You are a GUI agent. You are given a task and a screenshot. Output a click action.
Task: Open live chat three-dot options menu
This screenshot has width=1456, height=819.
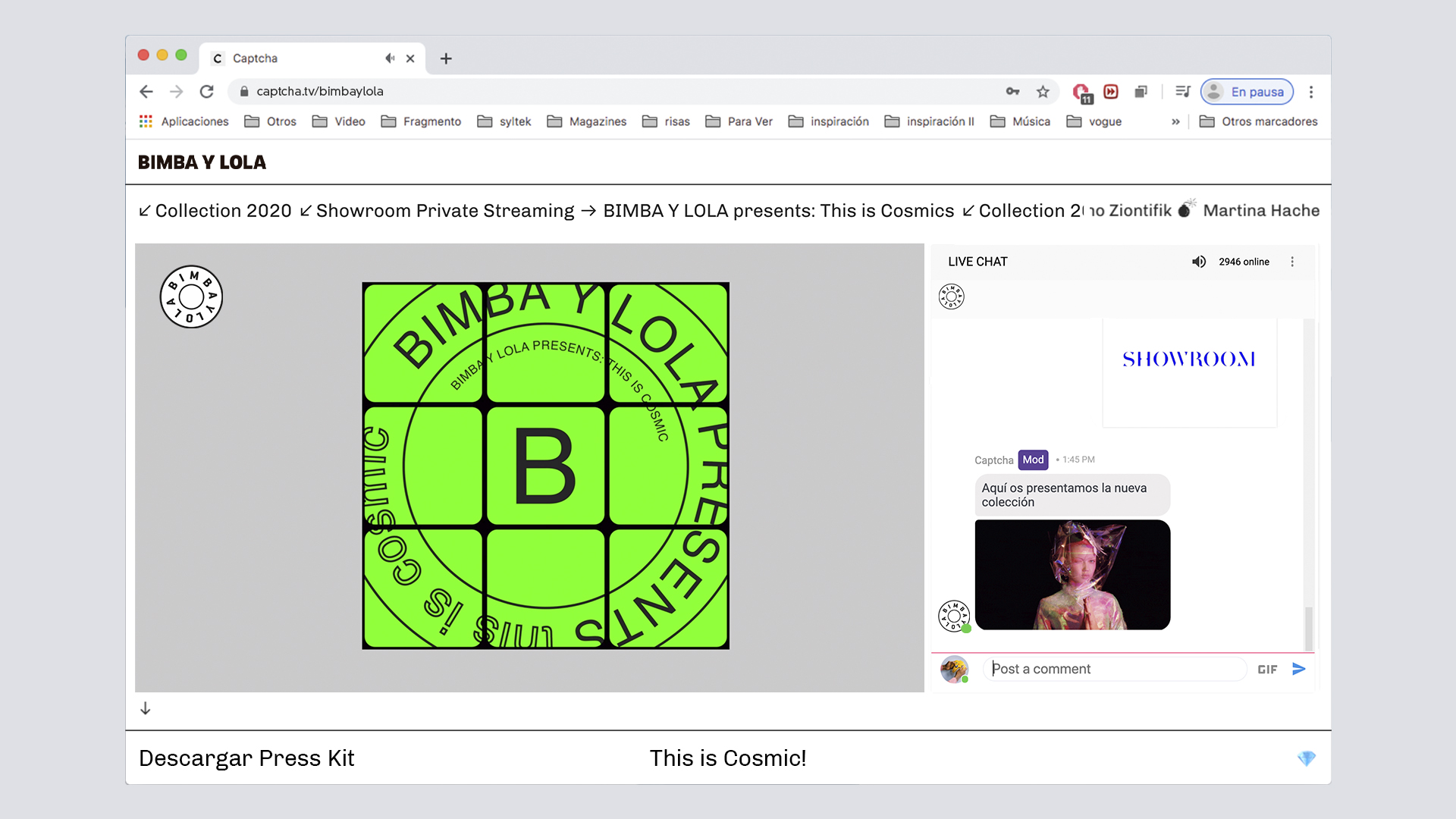pyautogui.click(x=1293, y=262)
